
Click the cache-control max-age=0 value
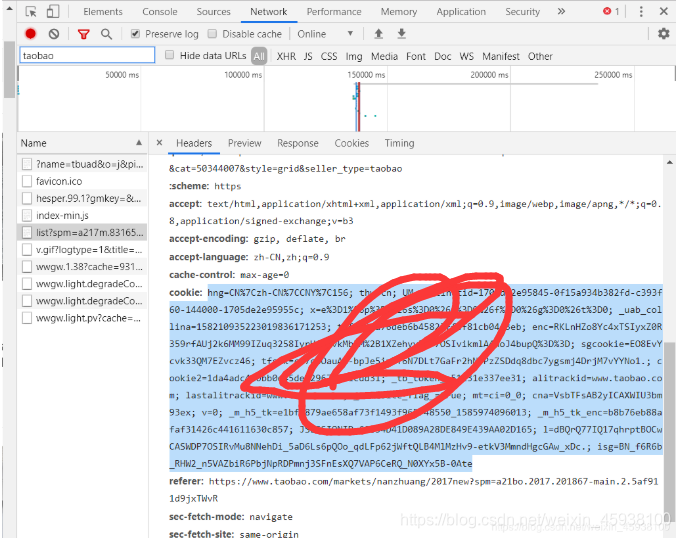point(264,275)
